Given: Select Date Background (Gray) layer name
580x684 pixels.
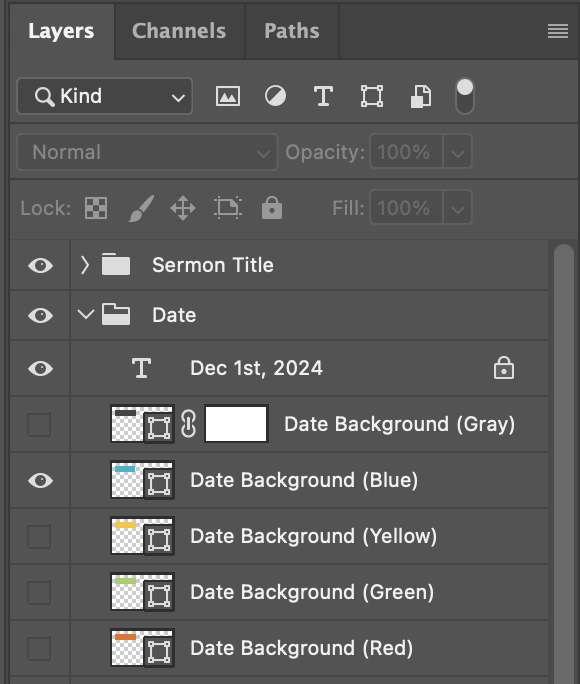Looking at the screenshot, I should [x=399, y=424].
